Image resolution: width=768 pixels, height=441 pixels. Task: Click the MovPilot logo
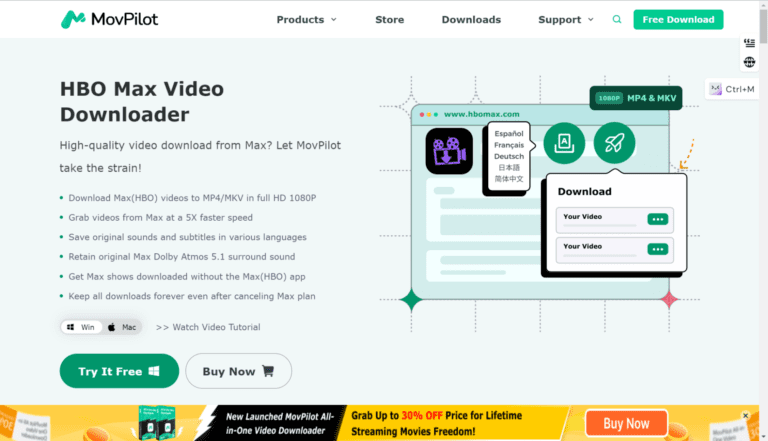(109, 20)
